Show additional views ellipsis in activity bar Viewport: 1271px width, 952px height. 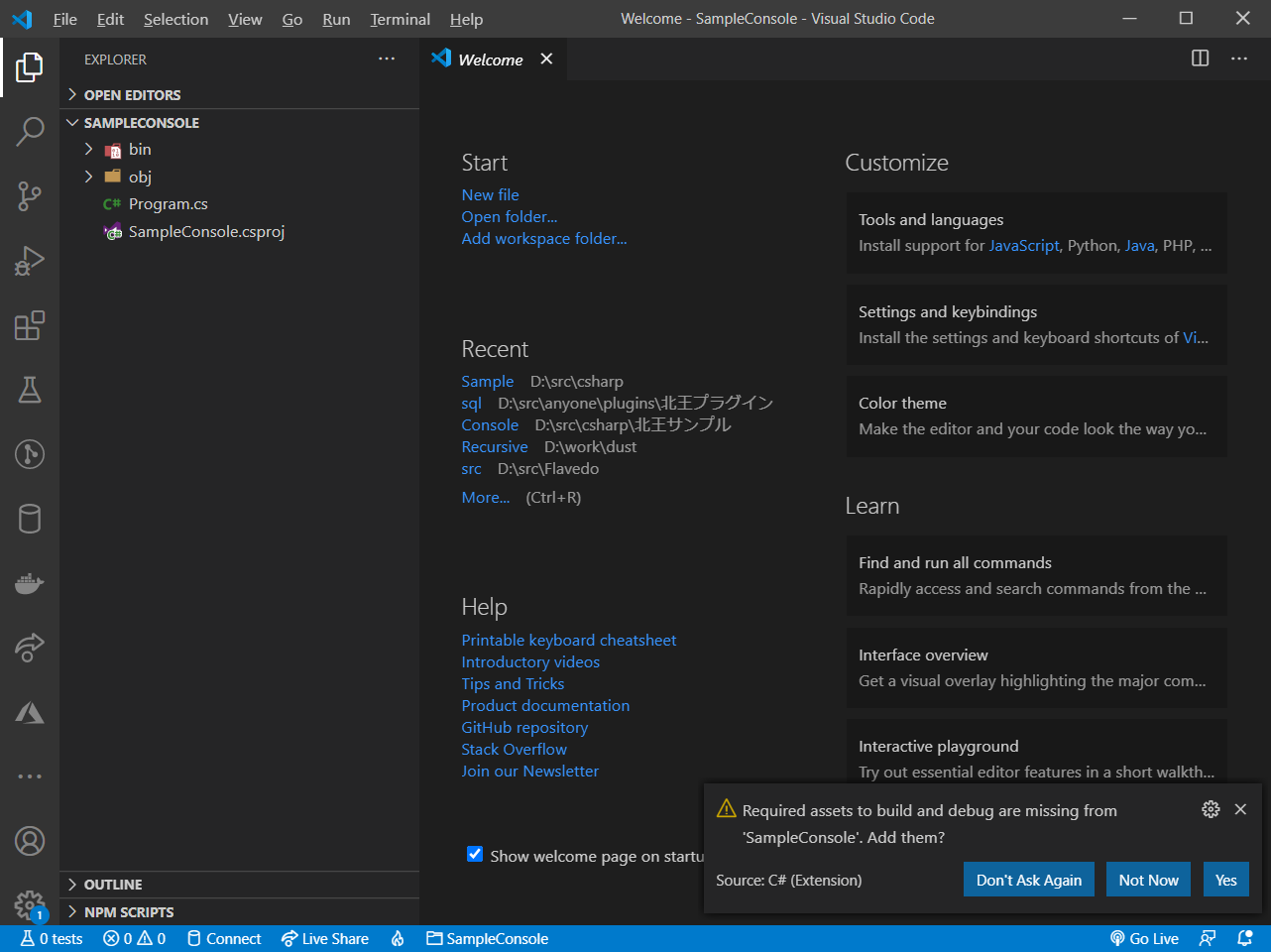pyautogui.click(x=30, y=776)
